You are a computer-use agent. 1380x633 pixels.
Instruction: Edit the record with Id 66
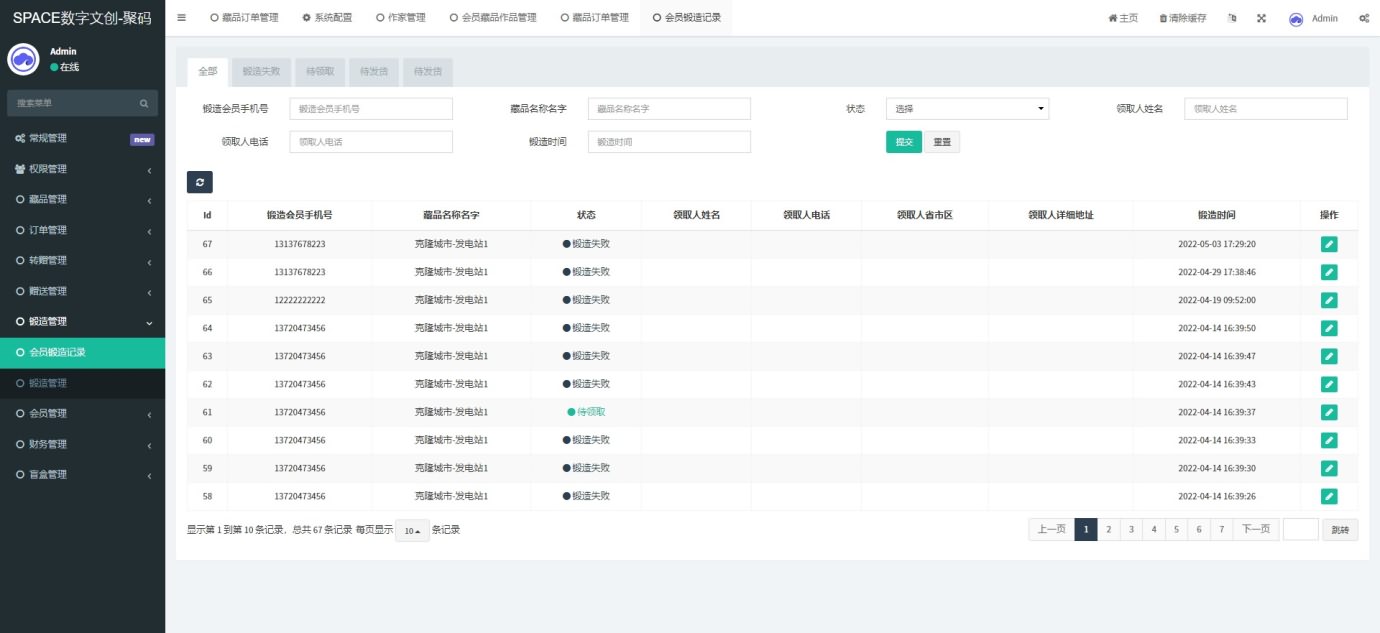(1329, 272)
